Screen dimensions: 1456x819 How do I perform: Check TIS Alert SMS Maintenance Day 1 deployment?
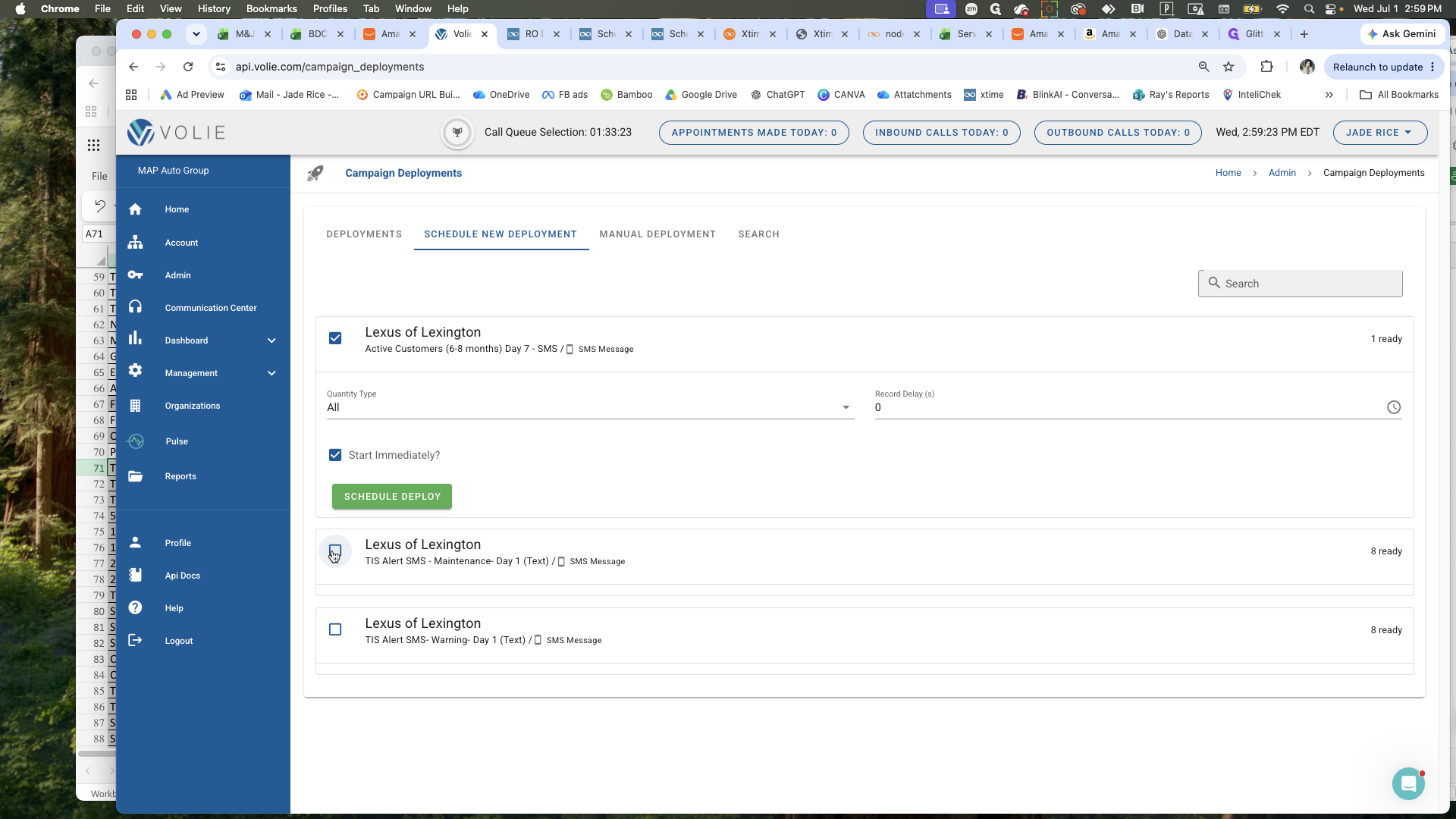click(335, 551)
